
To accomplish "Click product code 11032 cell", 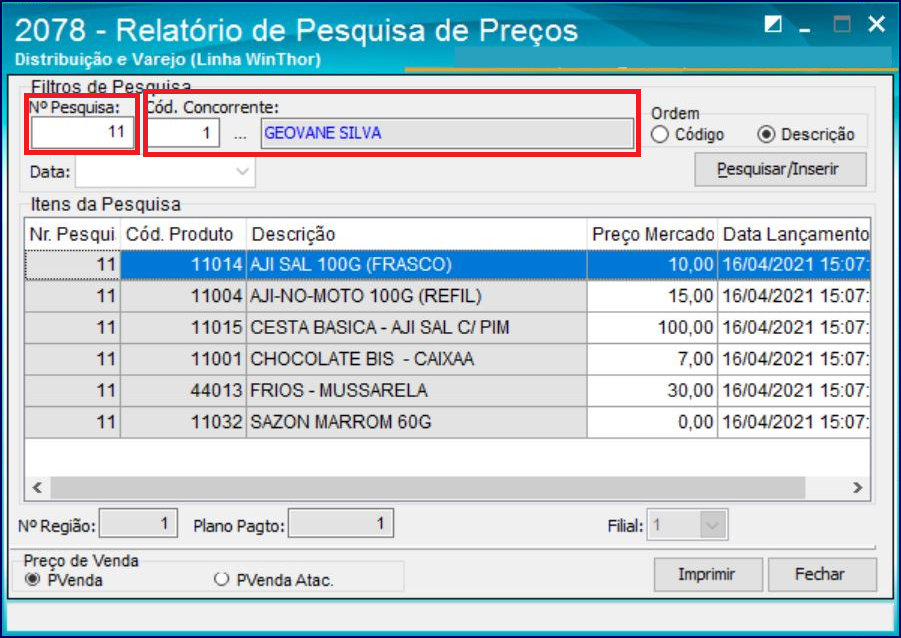I will tap(183, 422).
